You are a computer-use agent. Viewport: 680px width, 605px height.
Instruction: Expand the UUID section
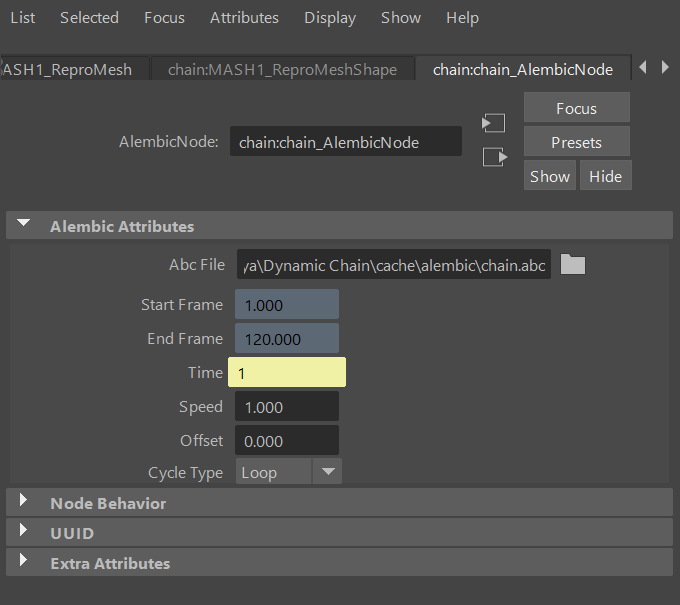[x=24, y=533]
